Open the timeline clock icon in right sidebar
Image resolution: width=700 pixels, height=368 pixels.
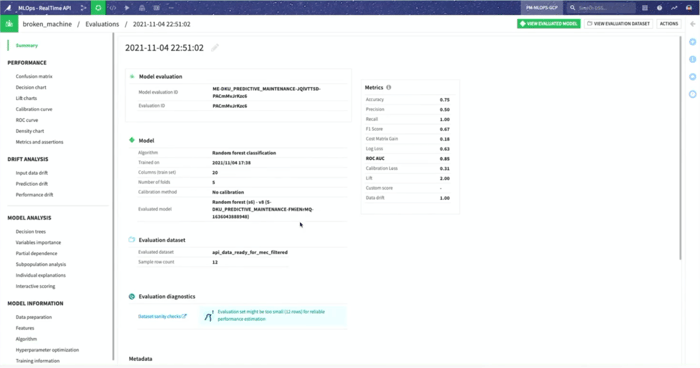(x=692, y=94)
